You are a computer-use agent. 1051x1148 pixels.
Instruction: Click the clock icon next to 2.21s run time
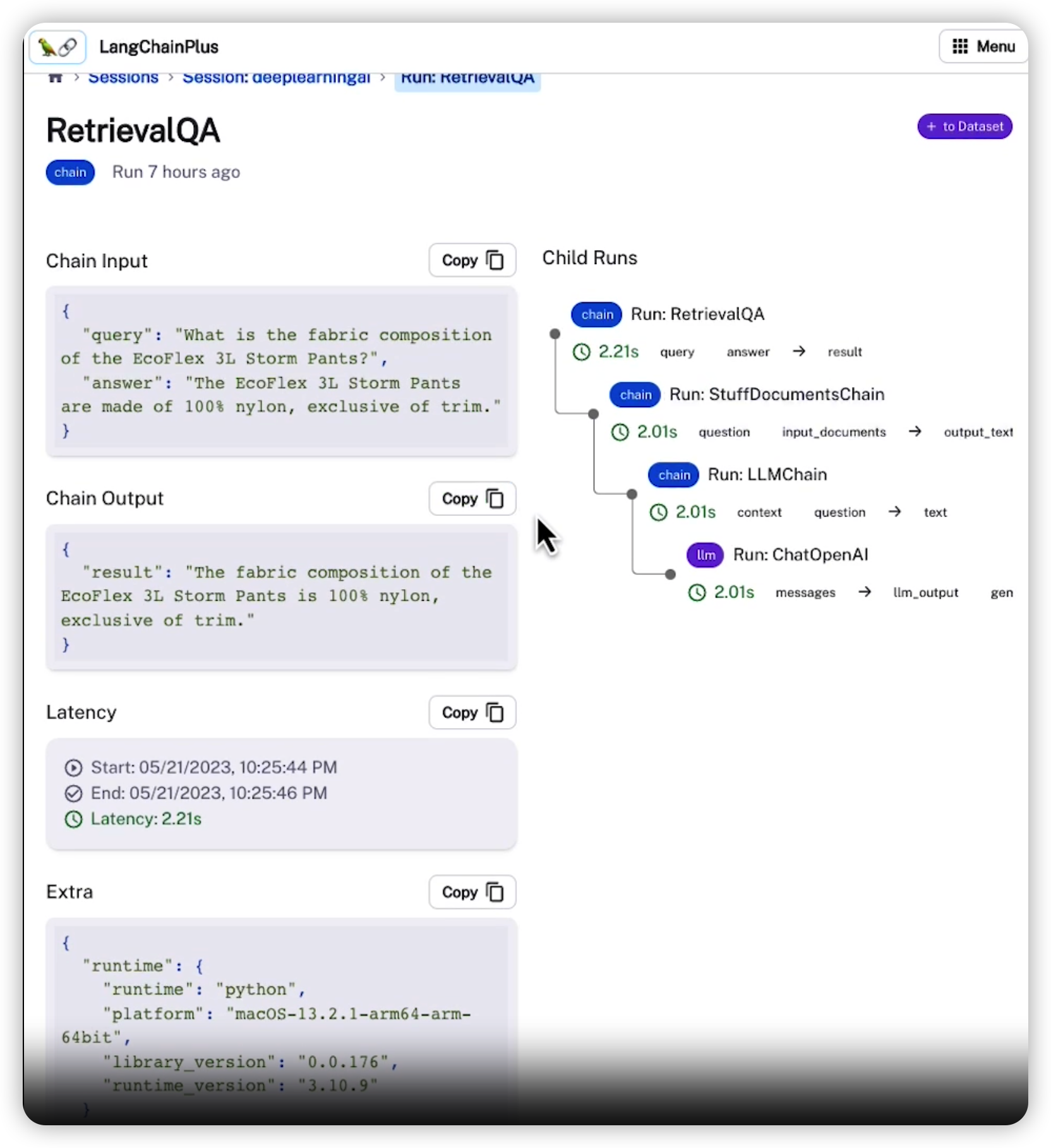[581, 352]
